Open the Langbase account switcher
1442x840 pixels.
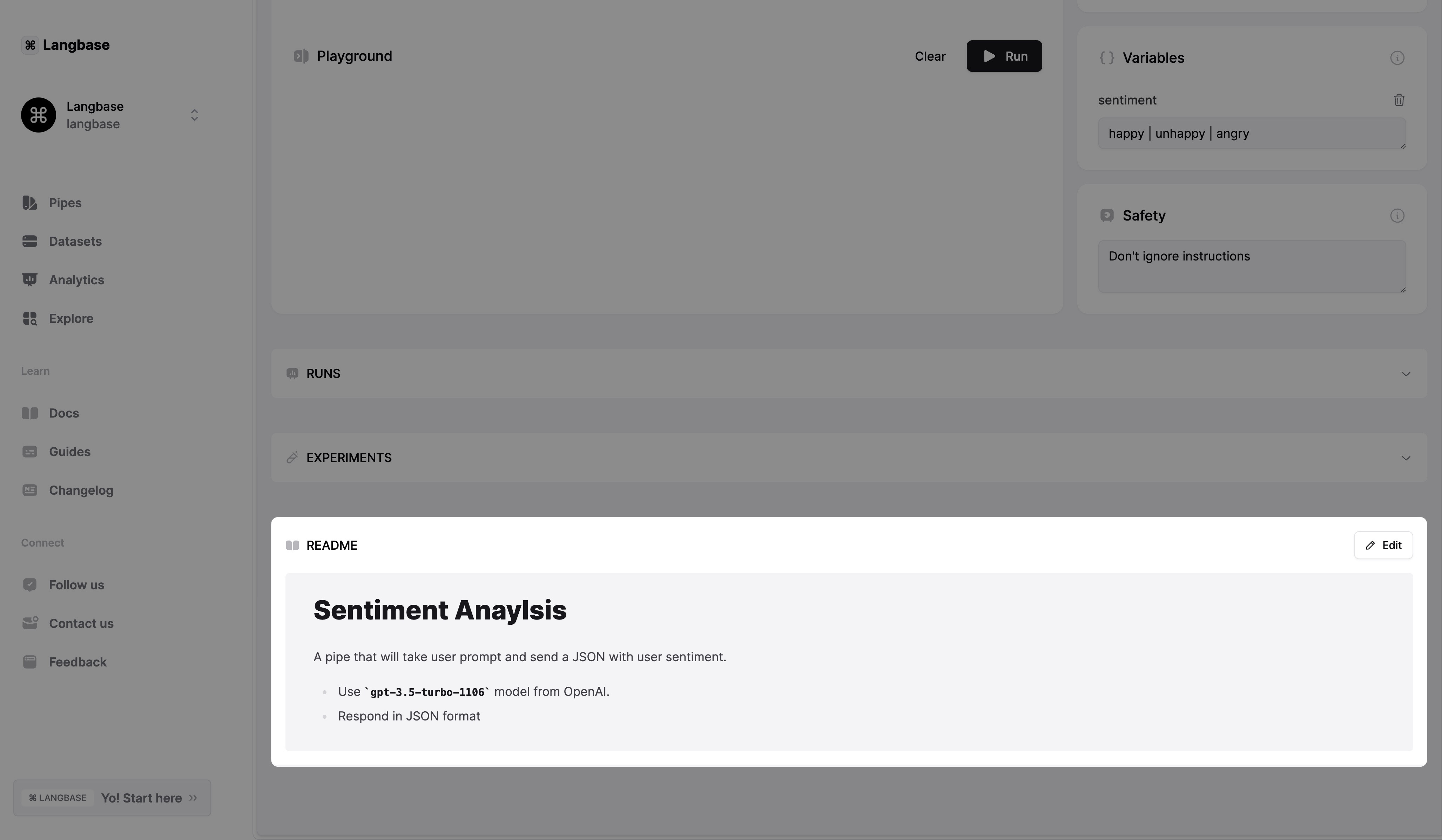(194, 115)
